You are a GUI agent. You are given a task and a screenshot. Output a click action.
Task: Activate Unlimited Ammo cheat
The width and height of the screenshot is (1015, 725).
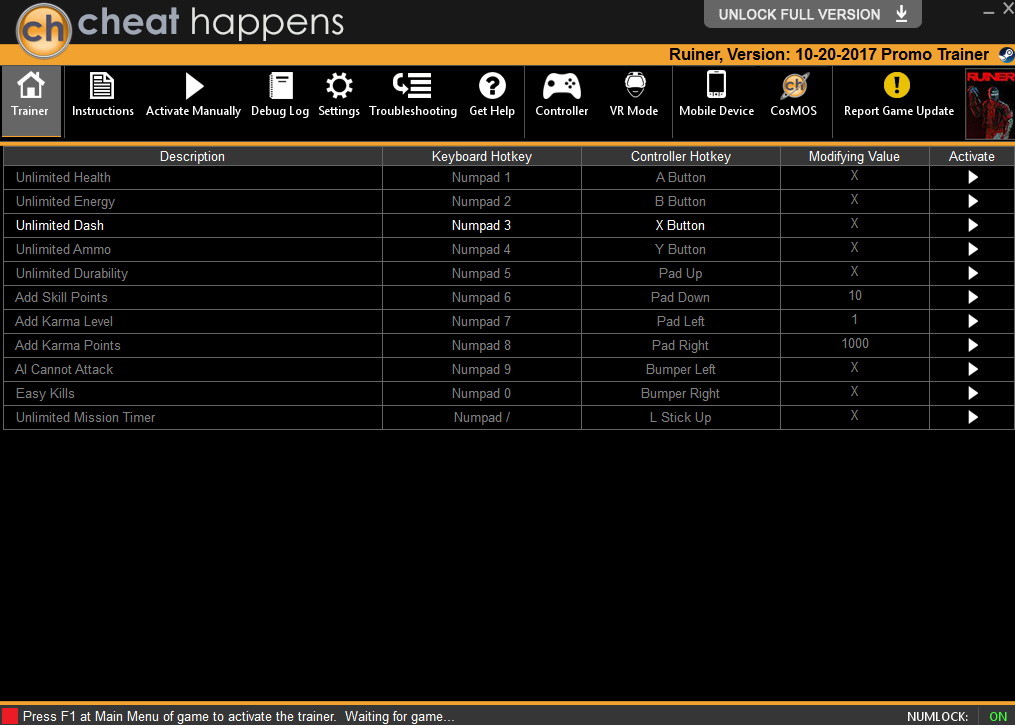pos(972,249)
